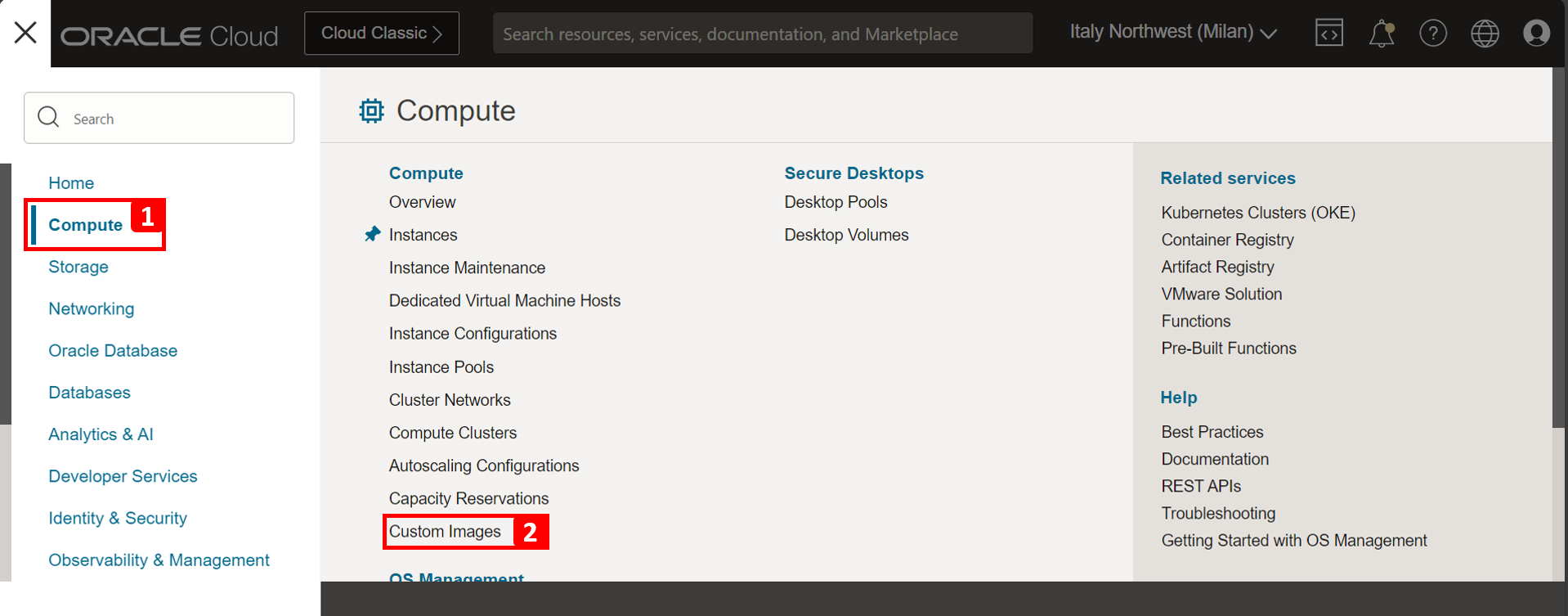This screenshot has height=616, width=1568.
Task: Open Container Registry
Action: (x=1227, y=240)
